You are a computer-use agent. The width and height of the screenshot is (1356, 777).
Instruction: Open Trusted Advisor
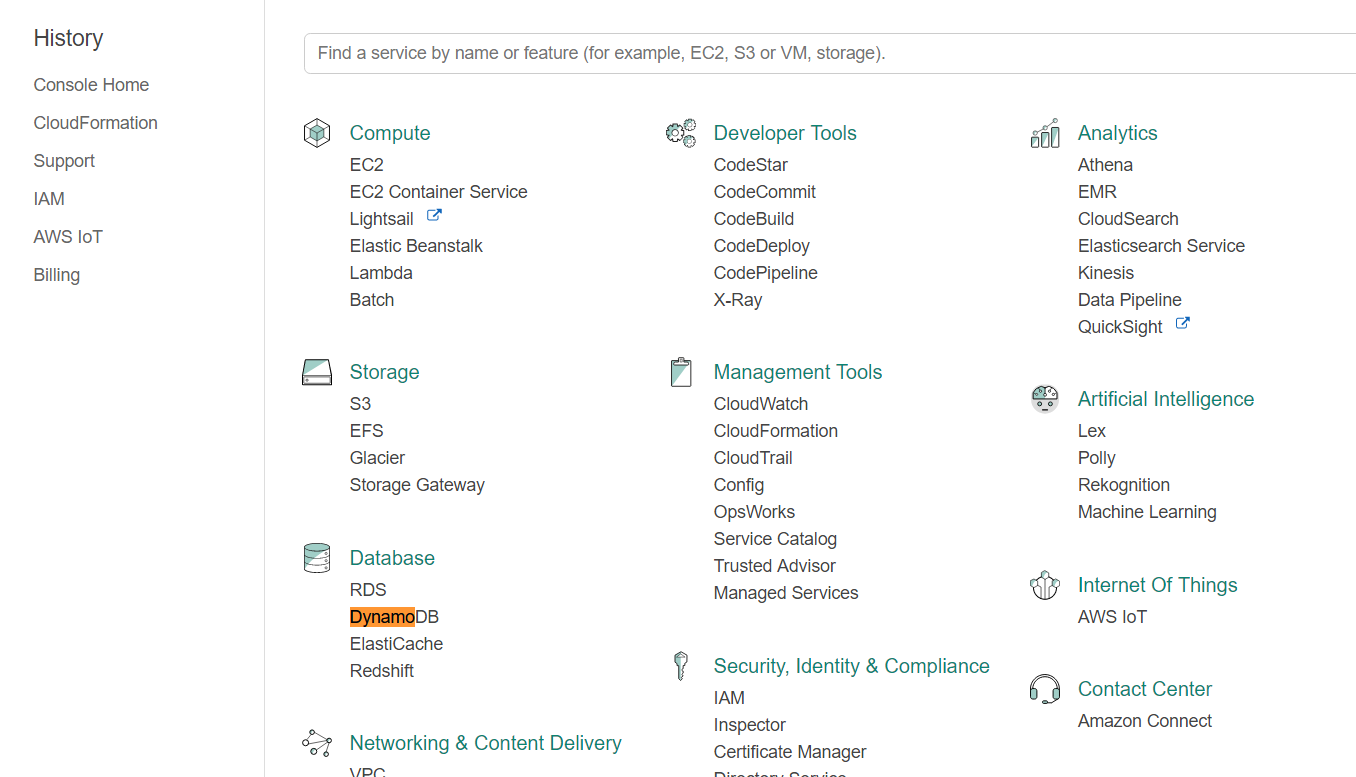775,566
